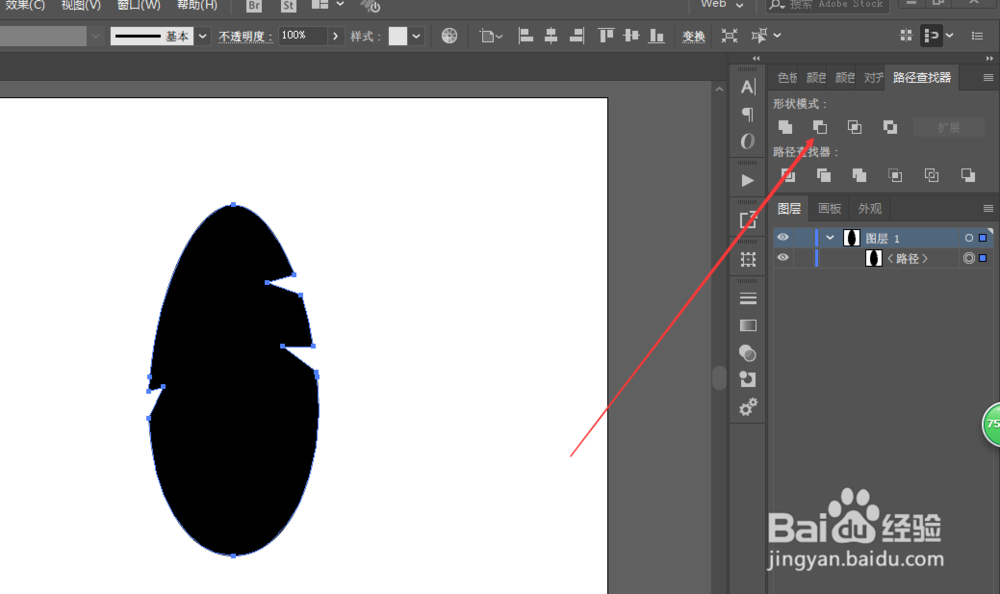
Task: Select the Exclude shape mode icon
Action: (890, 127)
